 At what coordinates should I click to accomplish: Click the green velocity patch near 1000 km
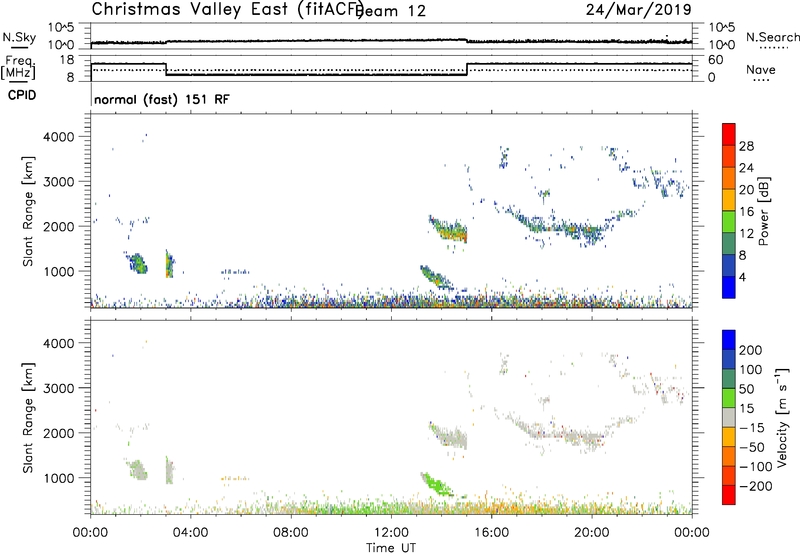point(435,484)
